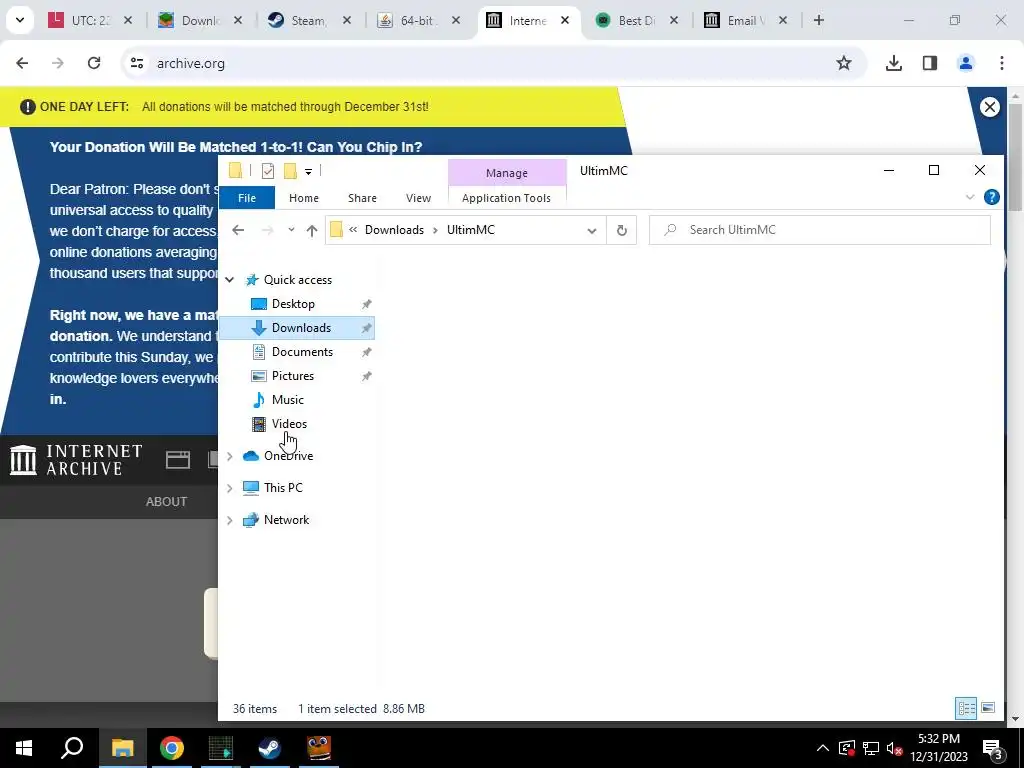
Task: Open Pictures in Quick access
Action: (293, 376)
